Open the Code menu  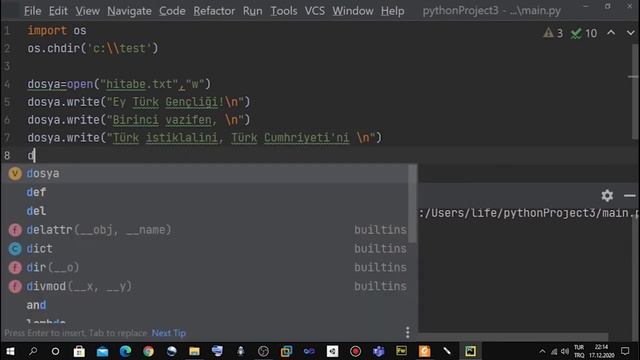coord(172,11)
